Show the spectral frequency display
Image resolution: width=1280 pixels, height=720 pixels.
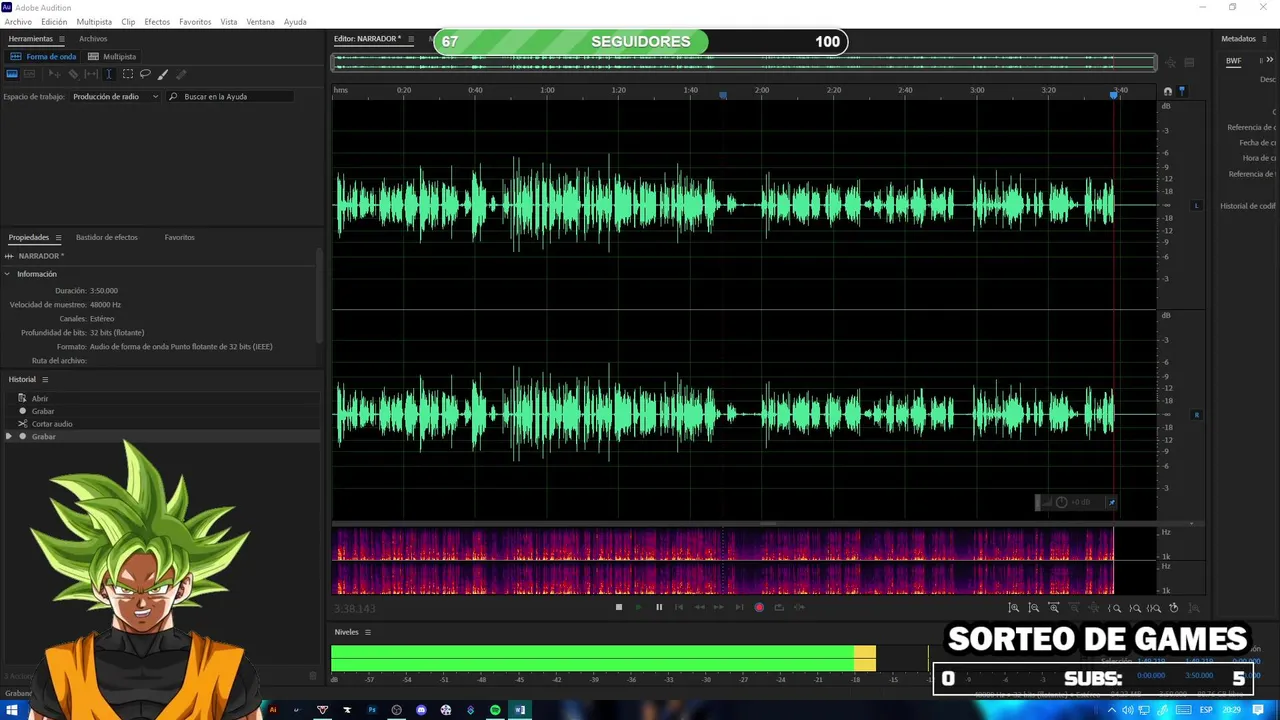pos(29,74)
